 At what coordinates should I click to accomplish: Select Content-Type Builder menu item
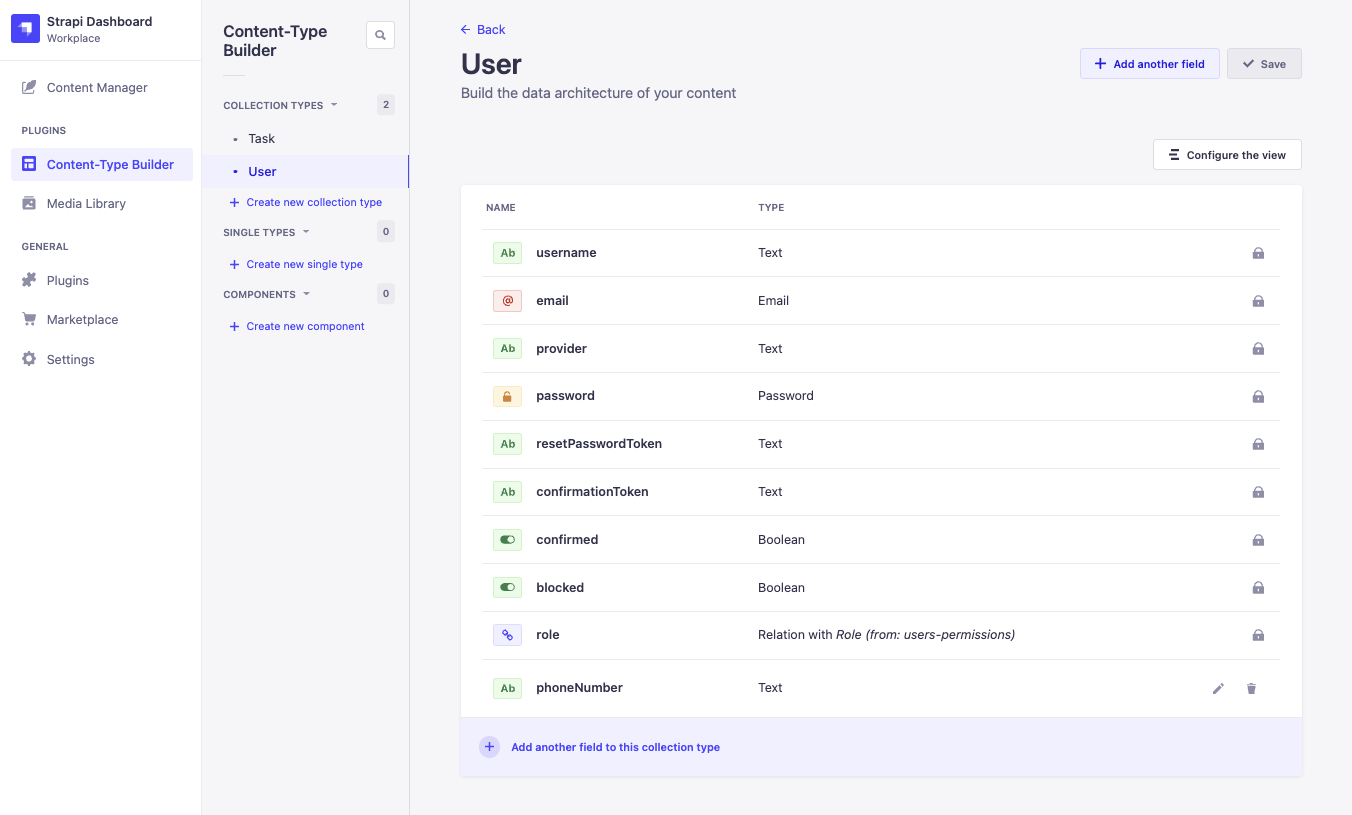click(101, 164)
